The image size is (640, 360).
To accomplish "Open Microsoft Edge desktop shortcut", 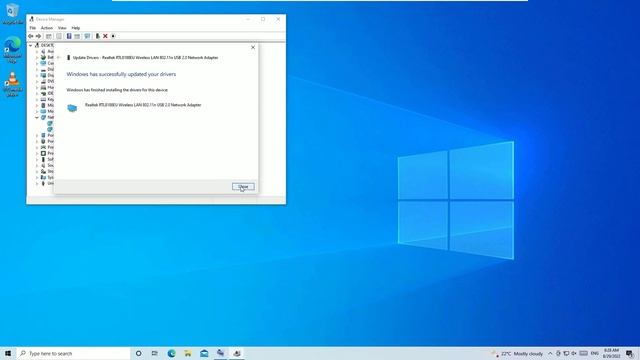I will pos(13,49).
